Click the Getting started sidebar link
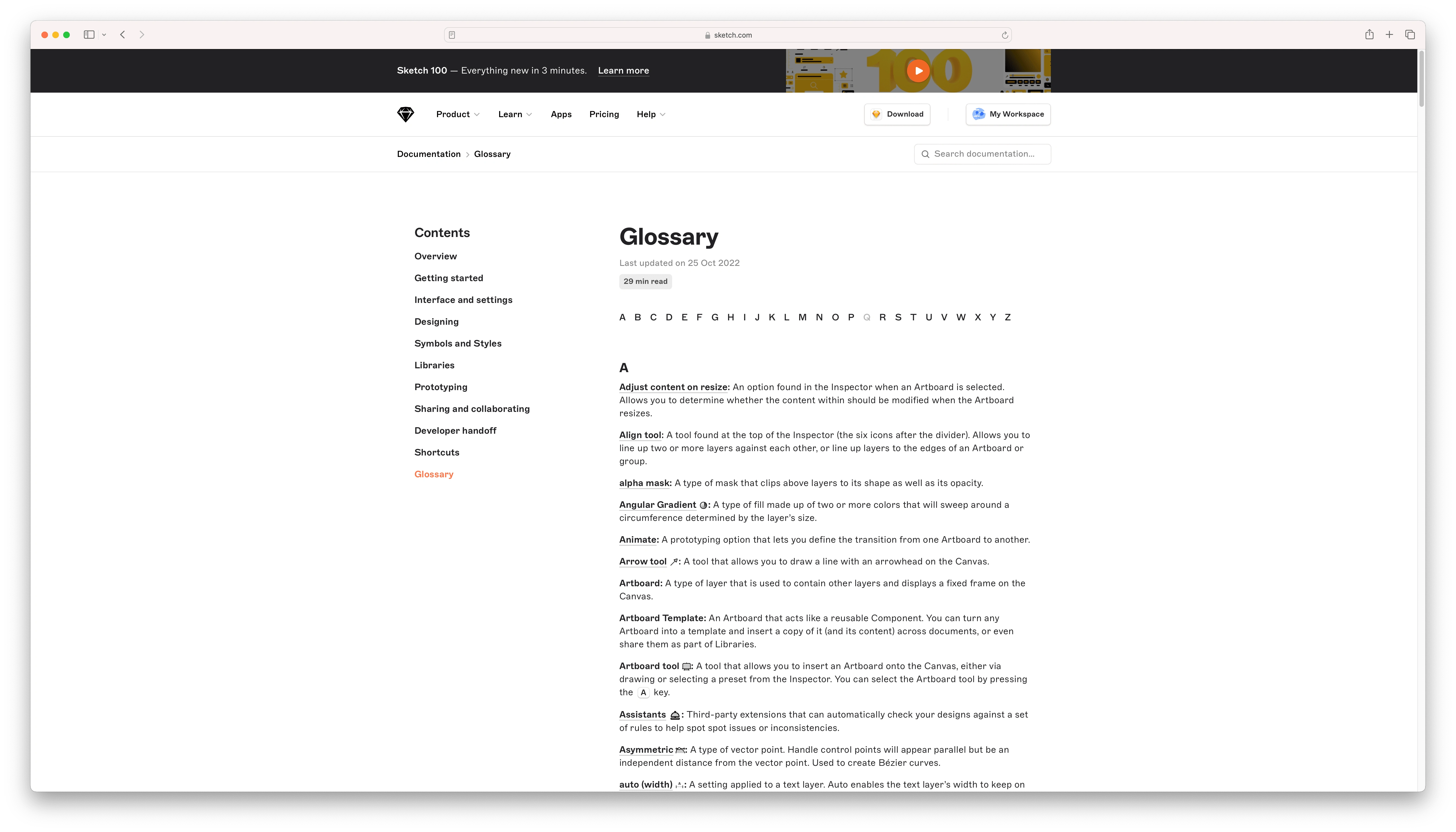The image size is (1456, 832). [x=449, y=277]
